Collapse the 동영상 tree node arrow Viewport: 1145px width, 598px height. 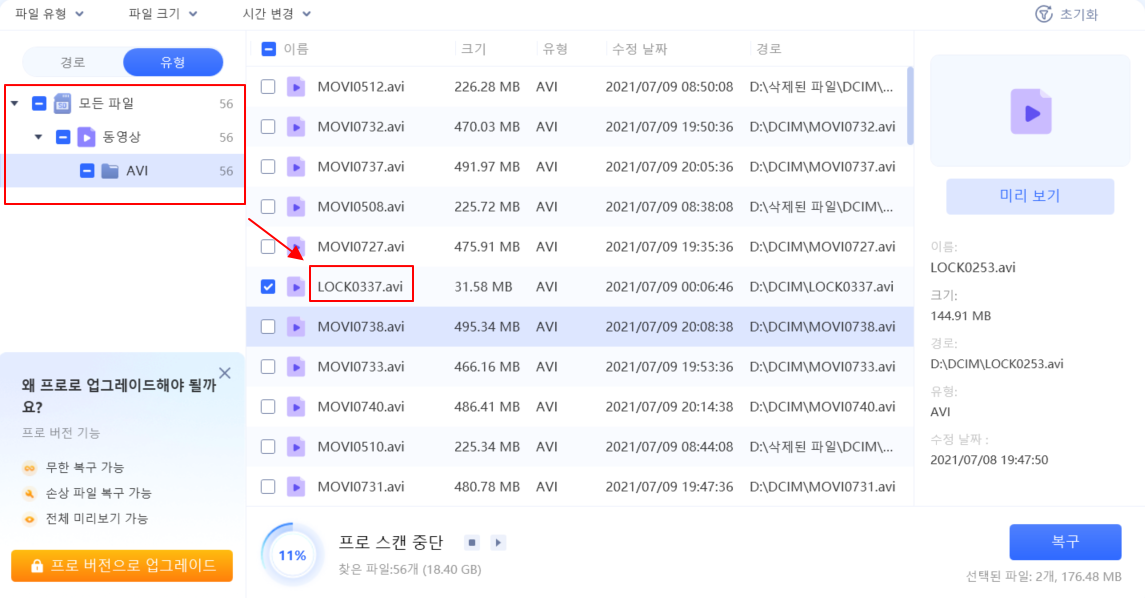(39, 137)
